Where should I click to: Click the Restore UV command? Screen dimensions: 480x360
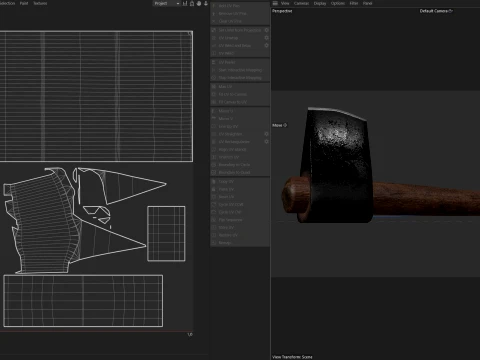(228, 235)
